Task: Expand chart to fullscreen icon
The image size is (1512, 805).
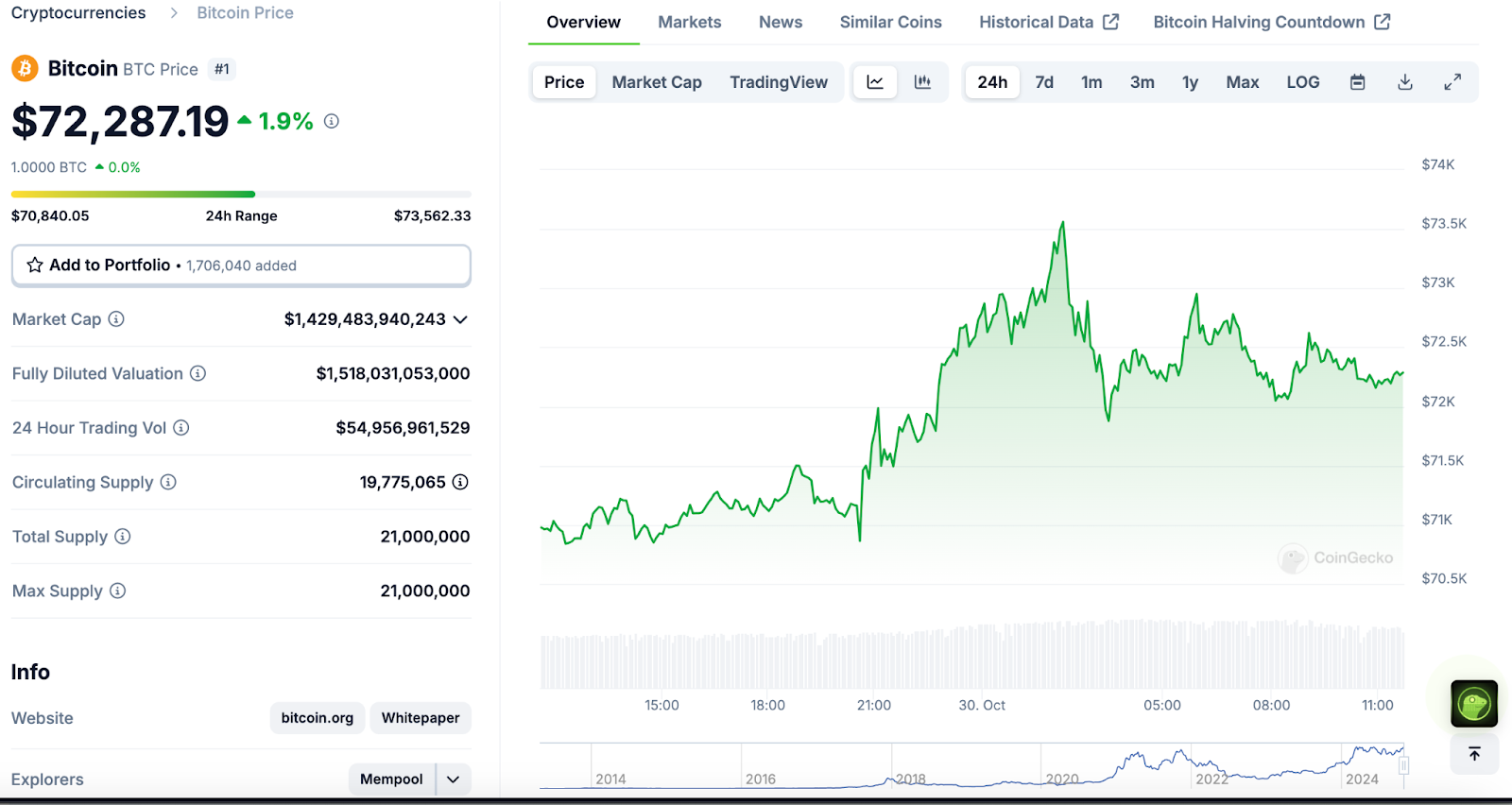Action: pyautogui.click(x=1452, y=82)
